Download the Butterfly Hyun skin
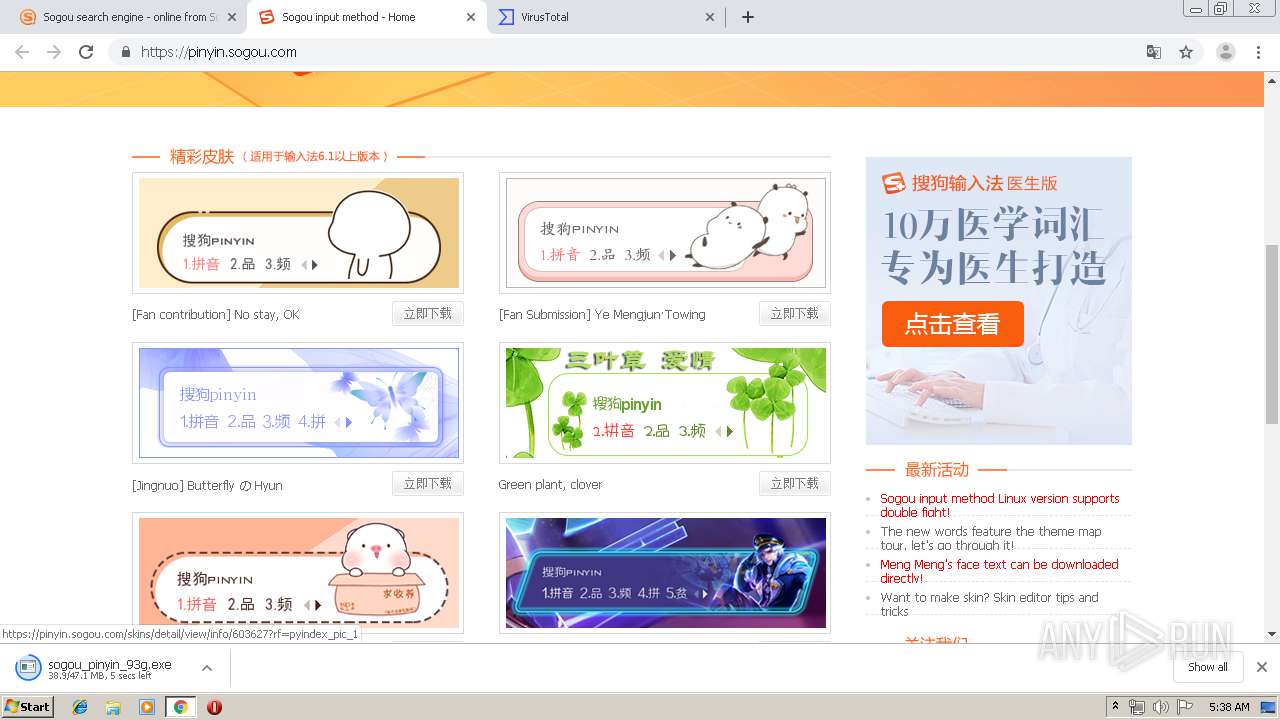 427,484
